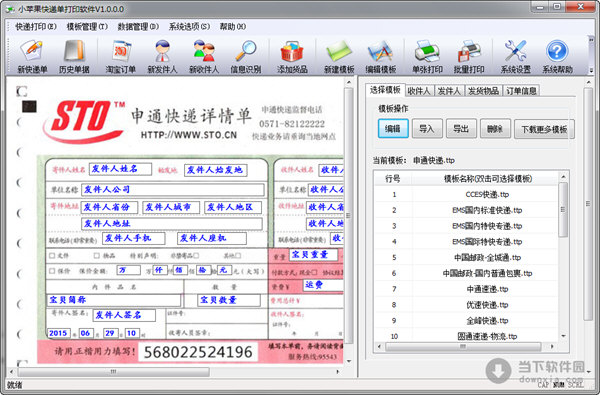Screen dimensions: 600x395
Task: Select template row 圆通速递-物流.ttp
Action: point(466,336)
